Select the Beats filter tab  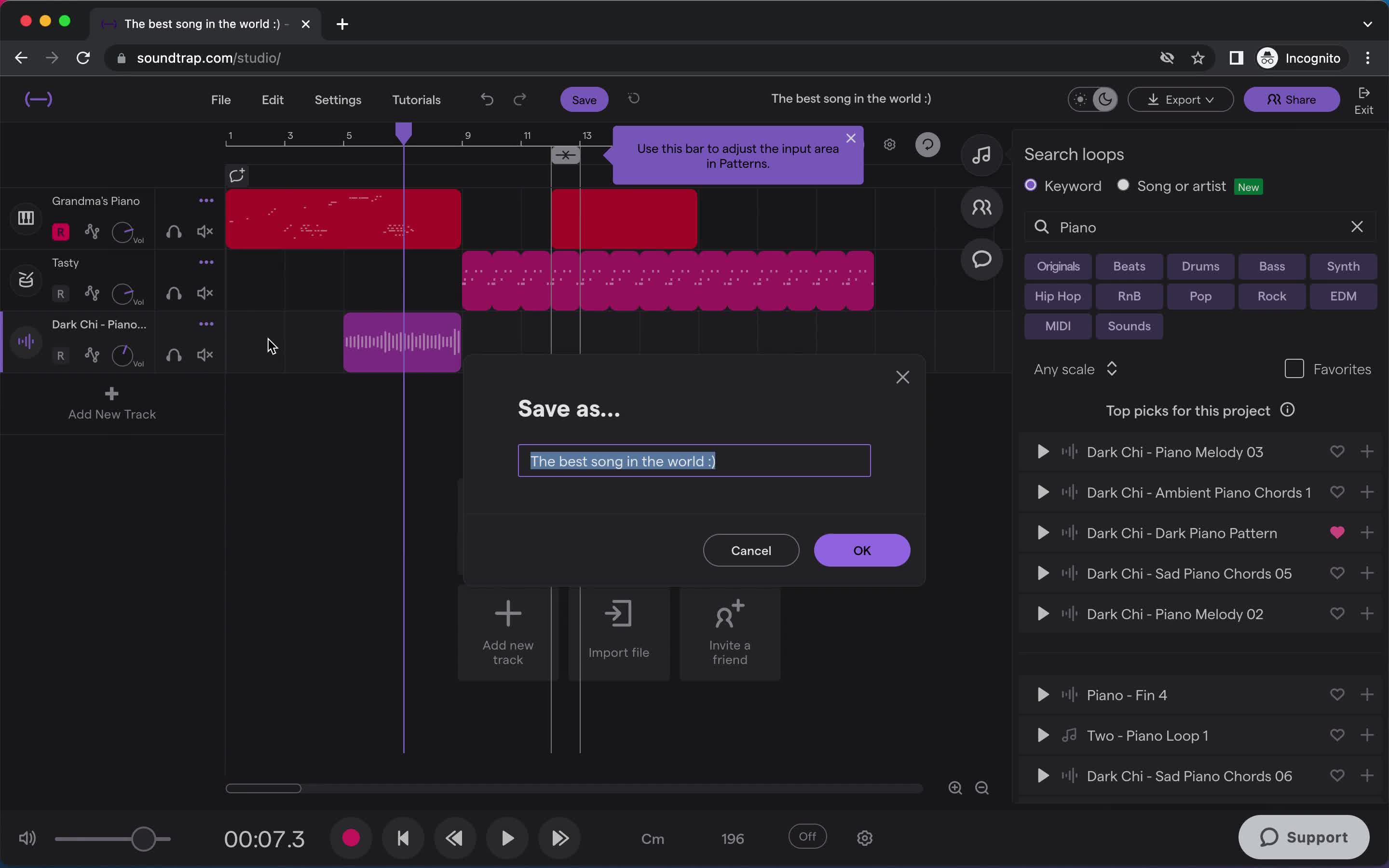(1129, 266)
